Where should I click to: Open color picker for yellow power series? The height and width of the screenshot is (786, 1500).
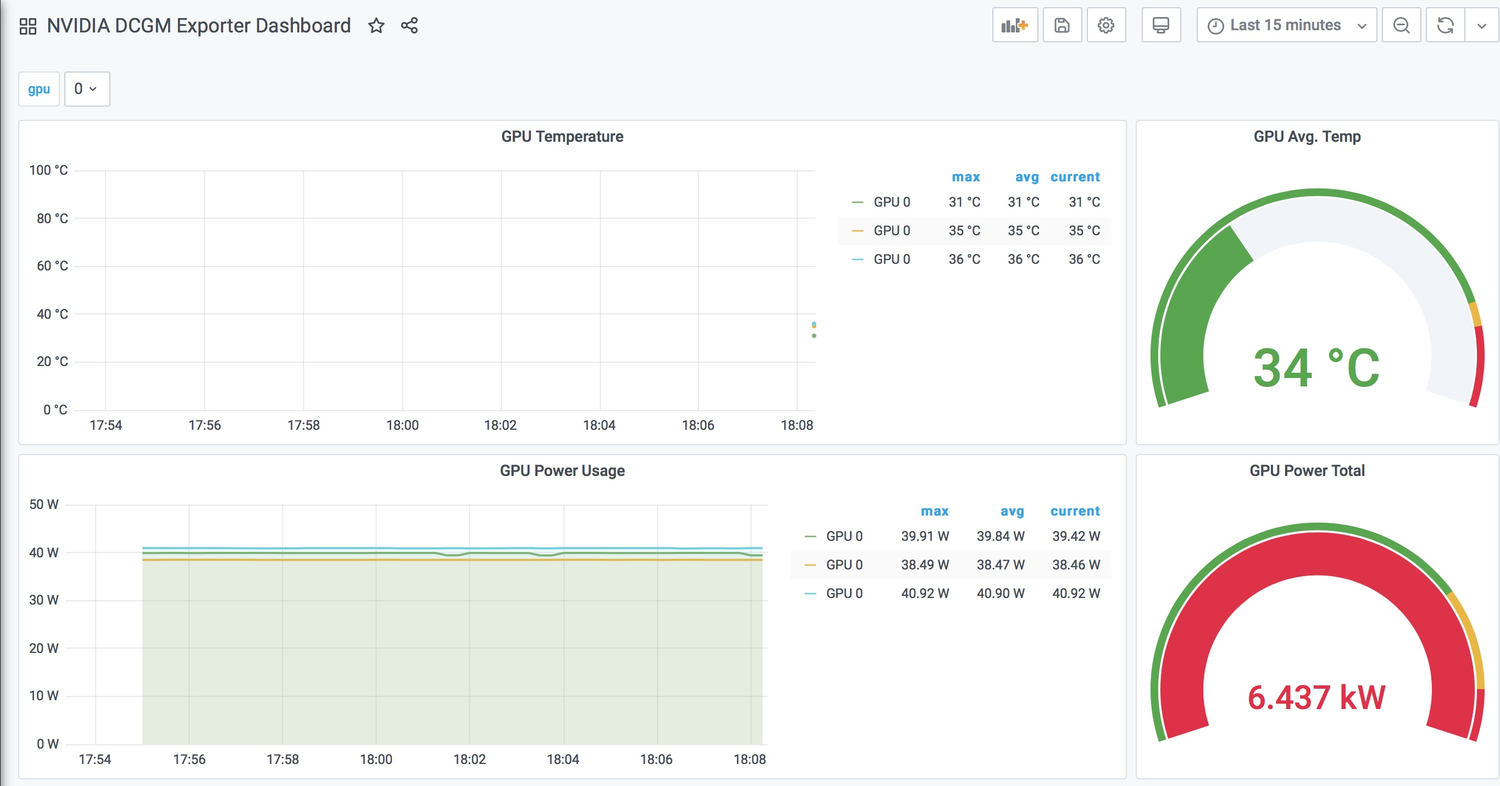(809, 565)
